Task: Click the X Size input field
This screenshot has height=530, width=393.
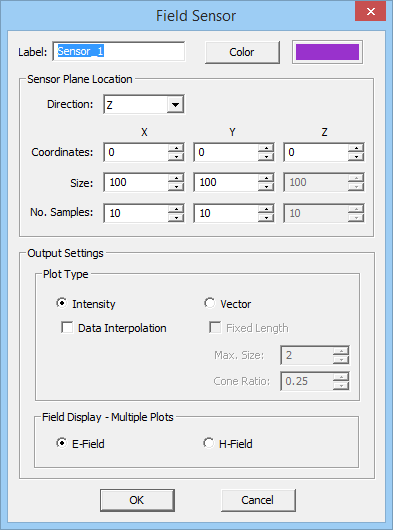Action: (136, 182)
